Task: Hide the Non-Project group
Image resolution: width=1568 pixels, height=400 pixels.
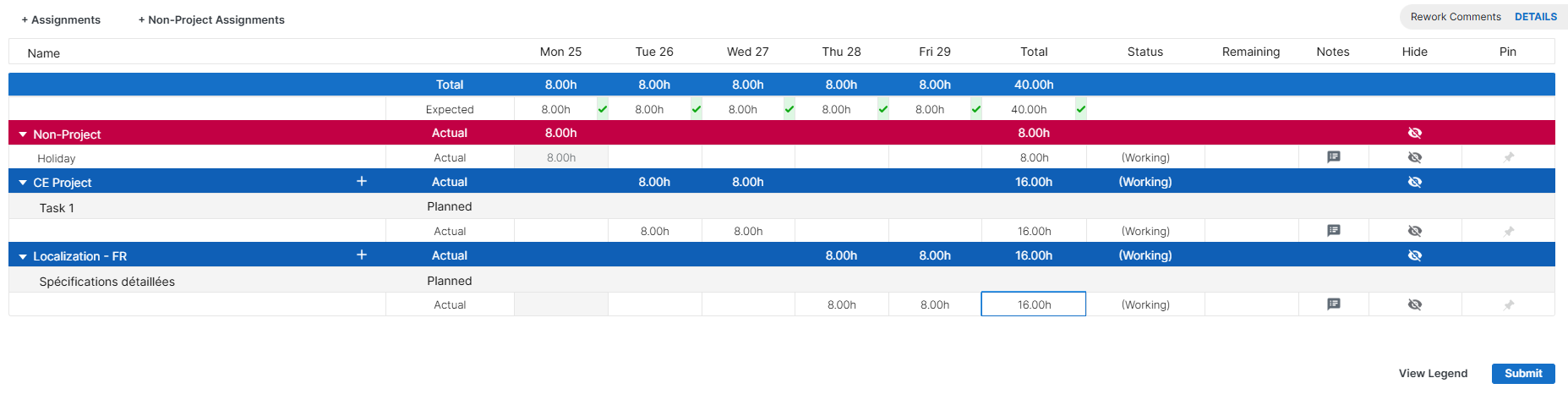Action: pos(1414,133)
